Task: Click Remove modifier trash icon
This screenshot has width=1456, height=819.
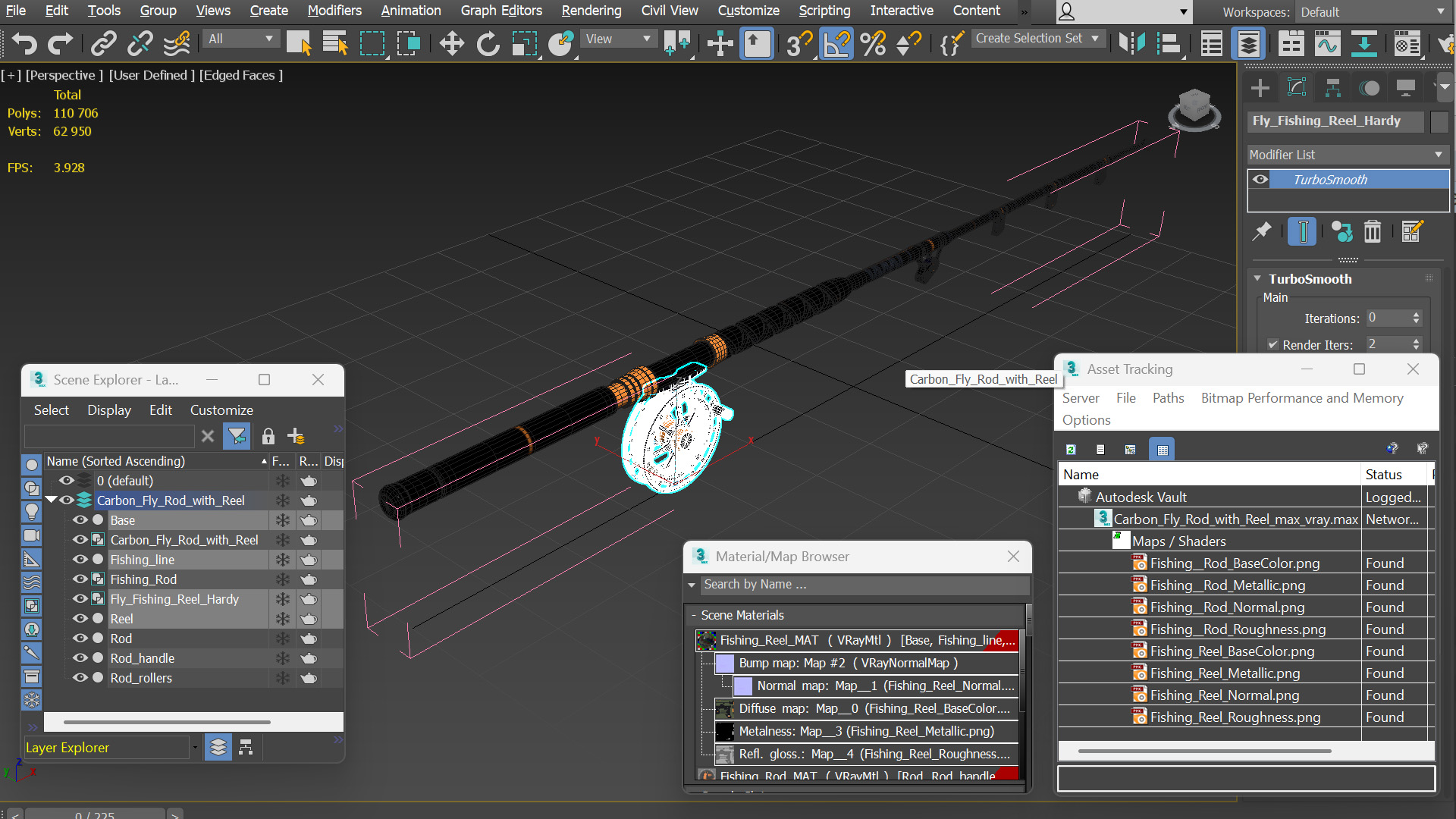Action: (1373, 231)
